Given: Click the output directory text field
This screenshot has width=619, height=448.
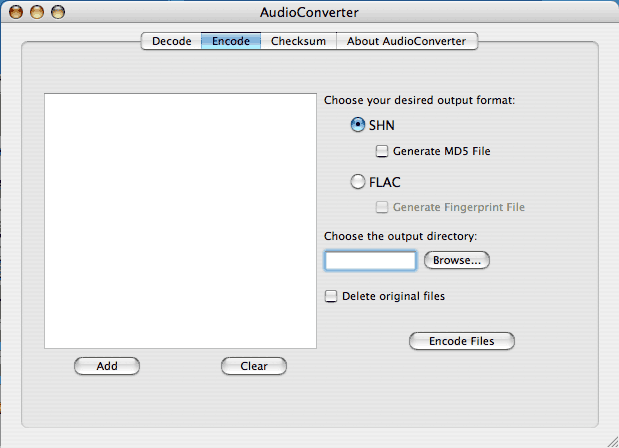Looking at the screenshot, I should 370,261.
